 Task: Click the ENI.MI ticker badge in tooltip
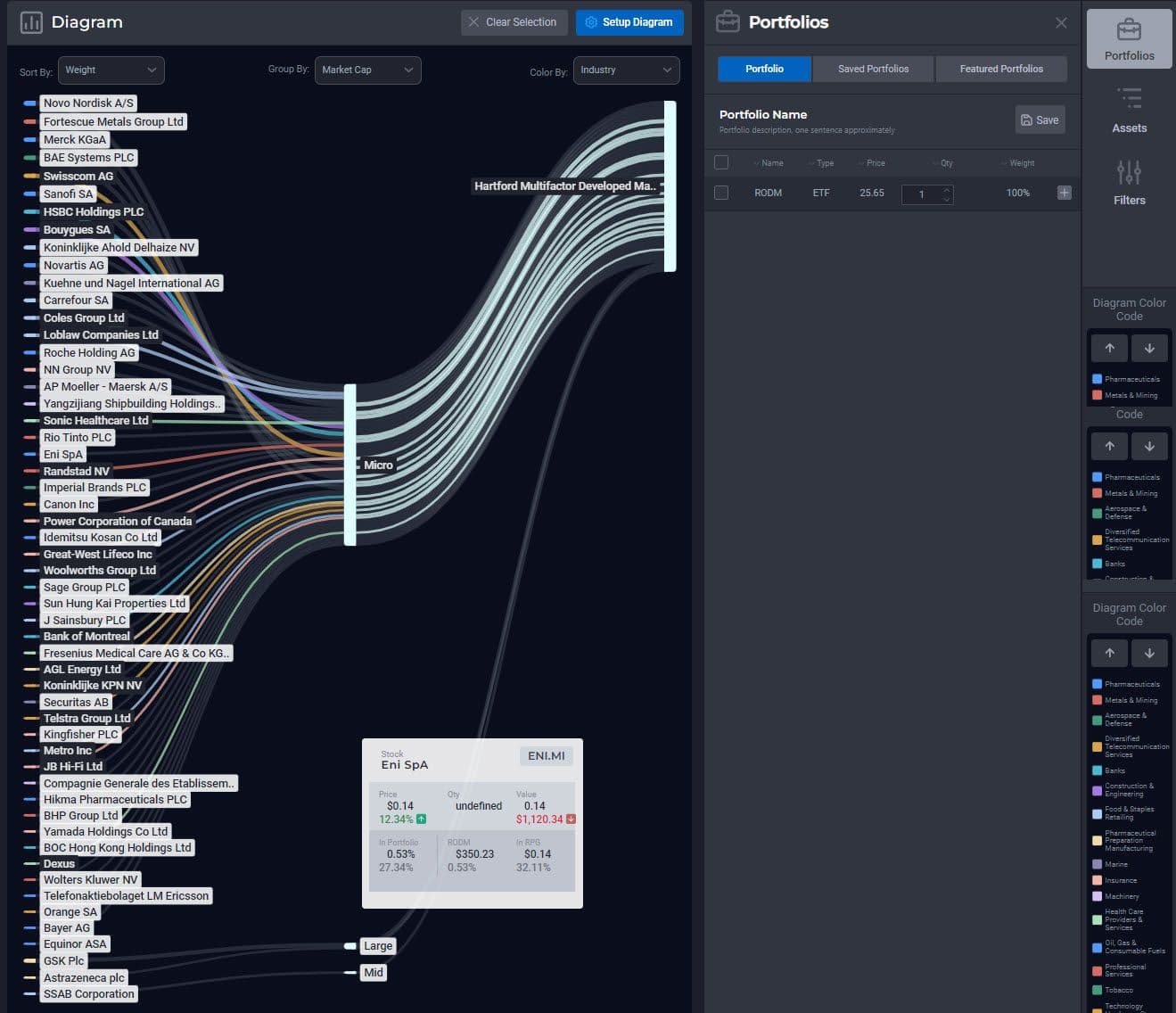[x=547, y=755]
